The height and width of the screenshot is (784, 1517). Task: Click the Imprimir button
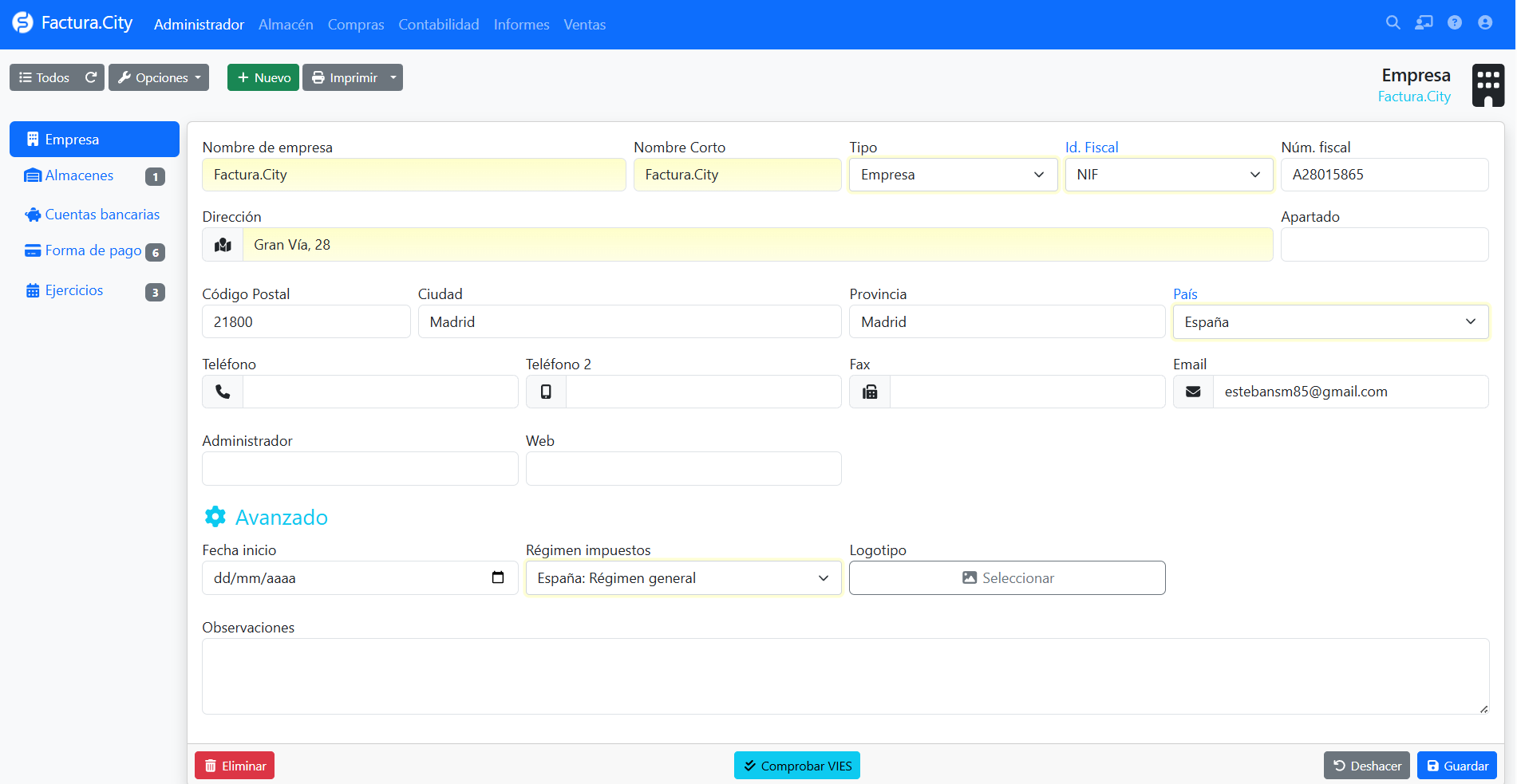[x=344, y=77]
